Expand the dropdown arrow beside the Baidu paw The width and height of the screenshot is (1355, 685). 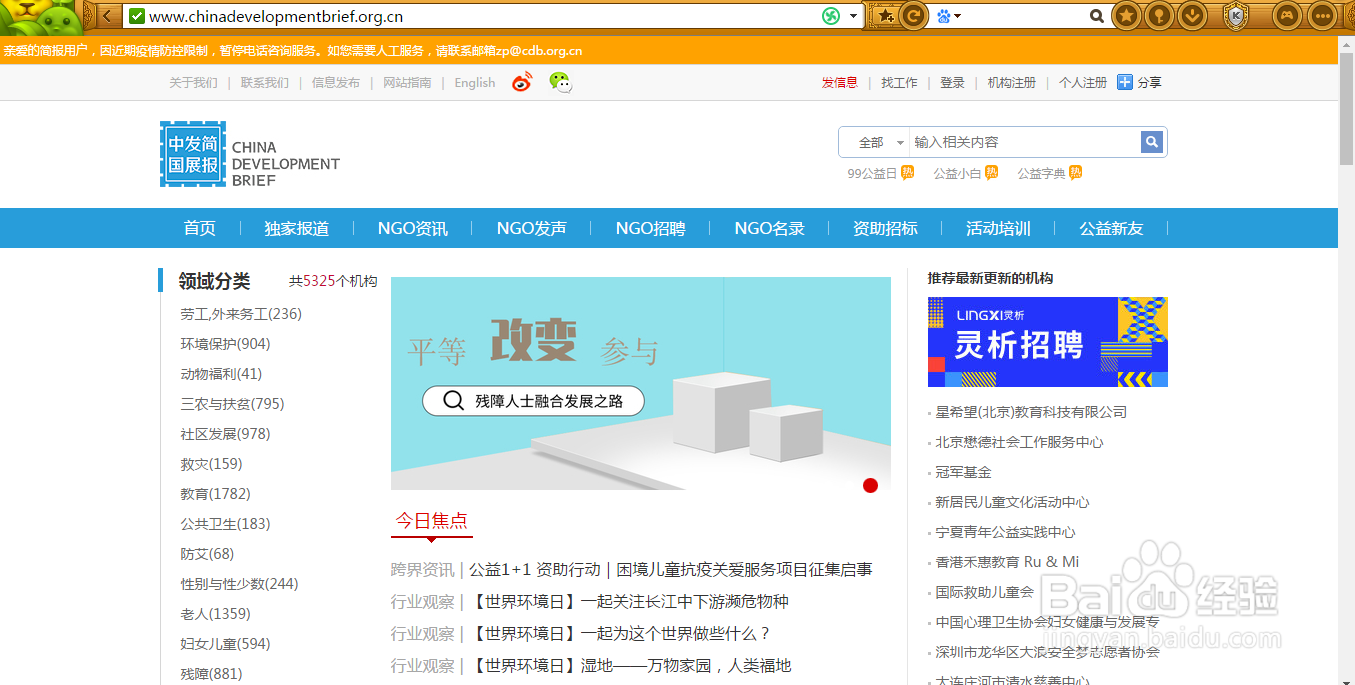click(958, 15)
